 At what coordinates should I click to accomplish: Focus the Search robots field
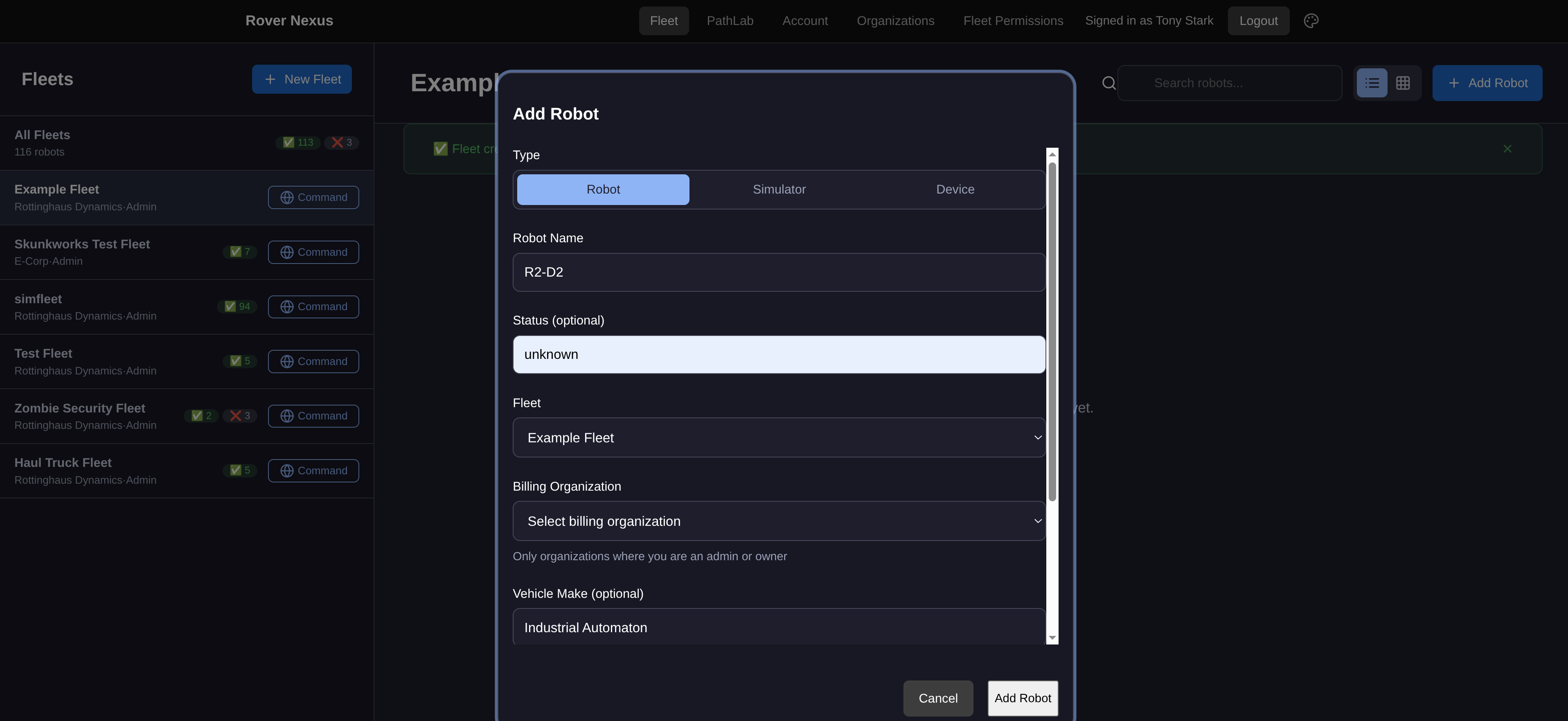tap(1230, 83)
